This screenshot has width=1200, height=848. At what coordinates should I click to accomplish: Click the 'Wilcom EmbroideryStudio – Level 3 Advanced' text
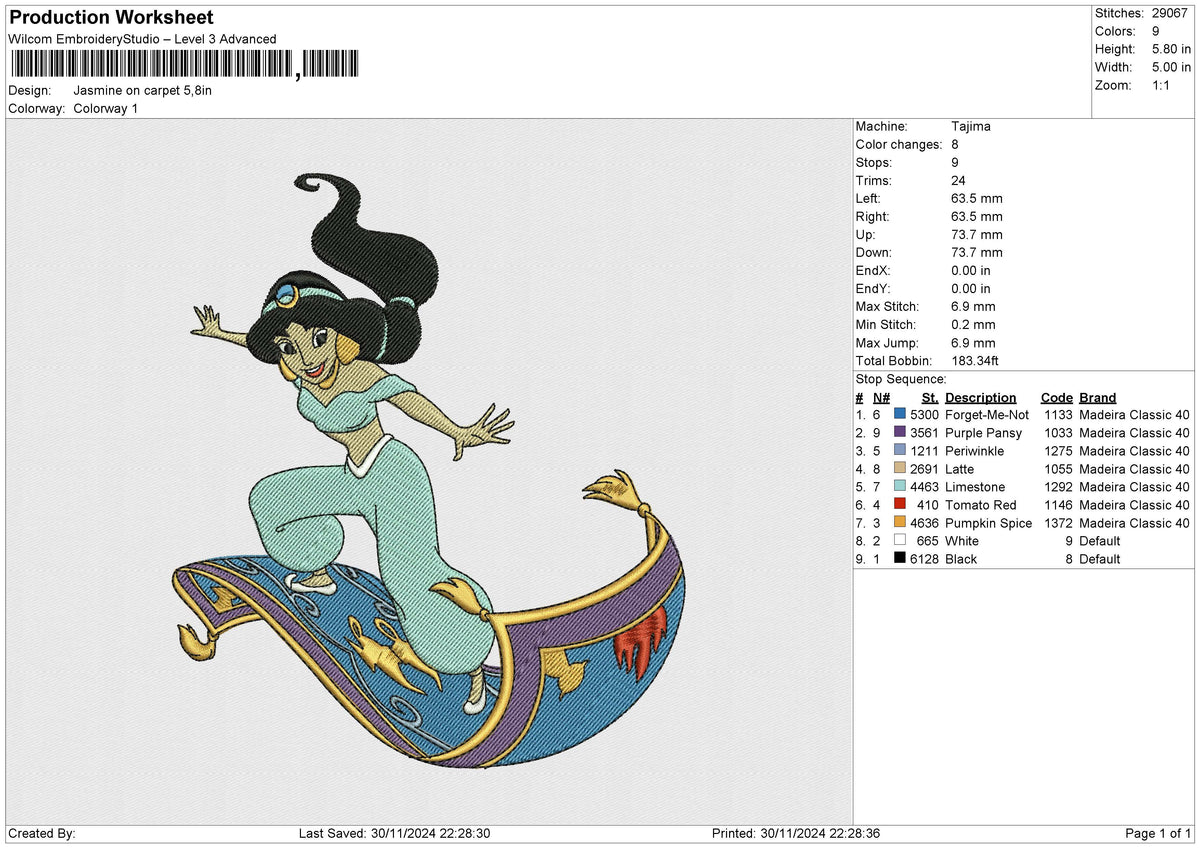click(x=142, y=39)
